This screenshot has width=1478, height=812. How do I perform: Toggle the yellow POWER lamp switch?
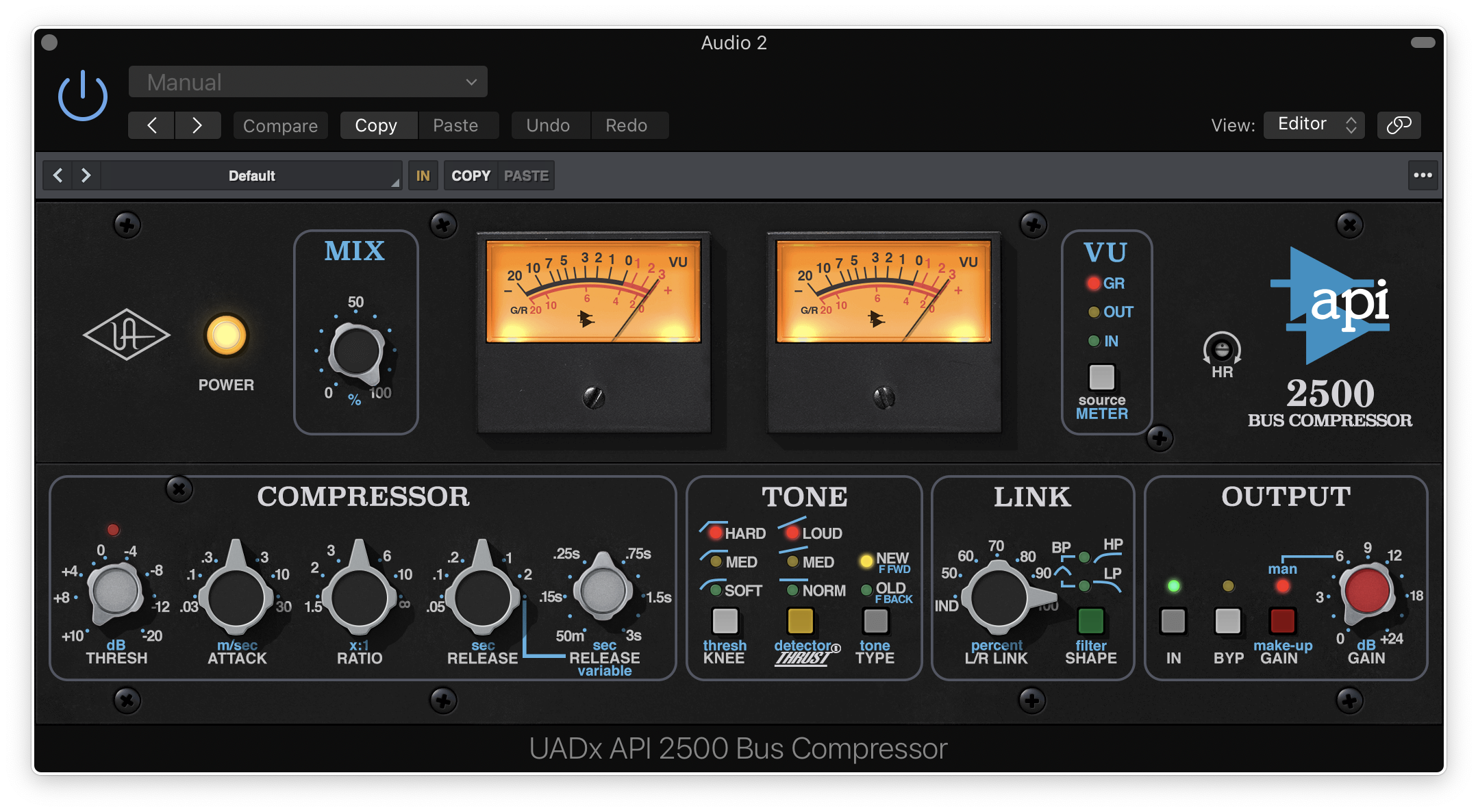coord(226,335)
